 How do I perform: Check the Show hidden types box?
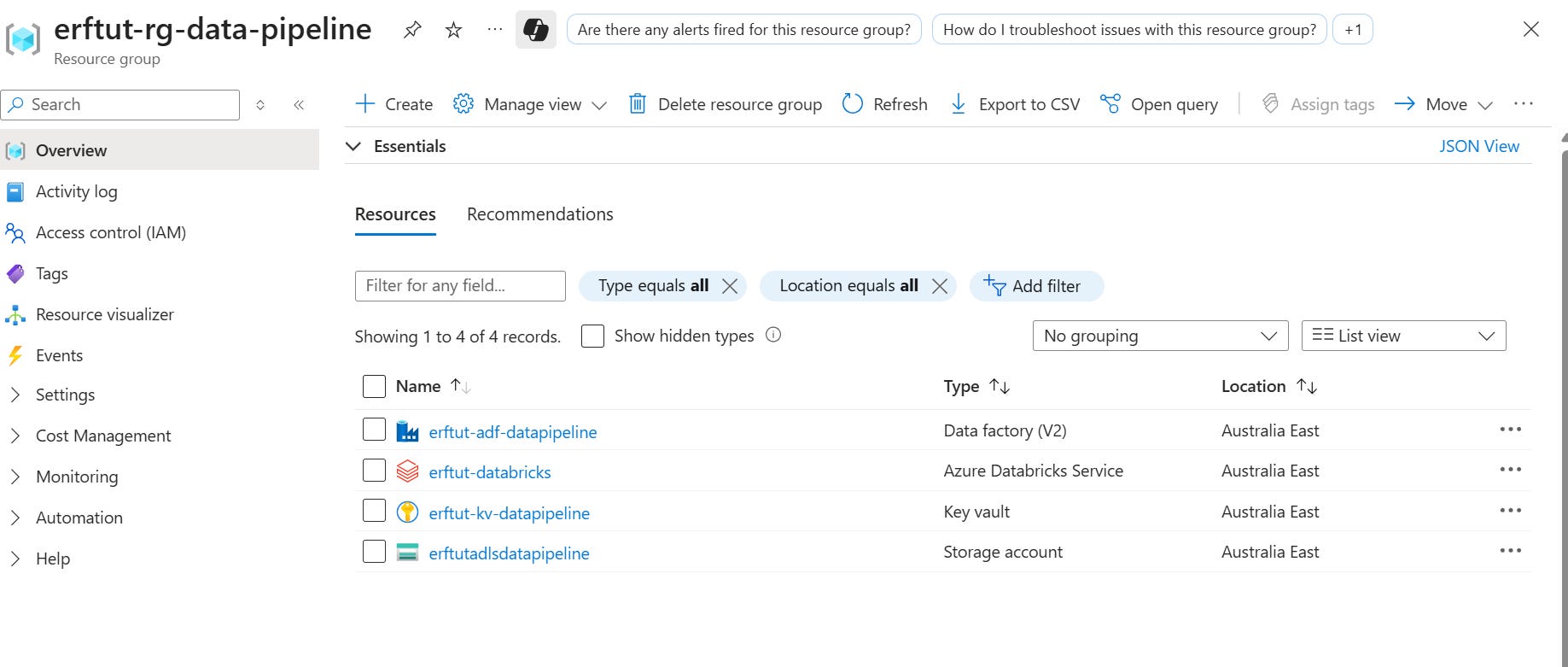pos(592,336)
